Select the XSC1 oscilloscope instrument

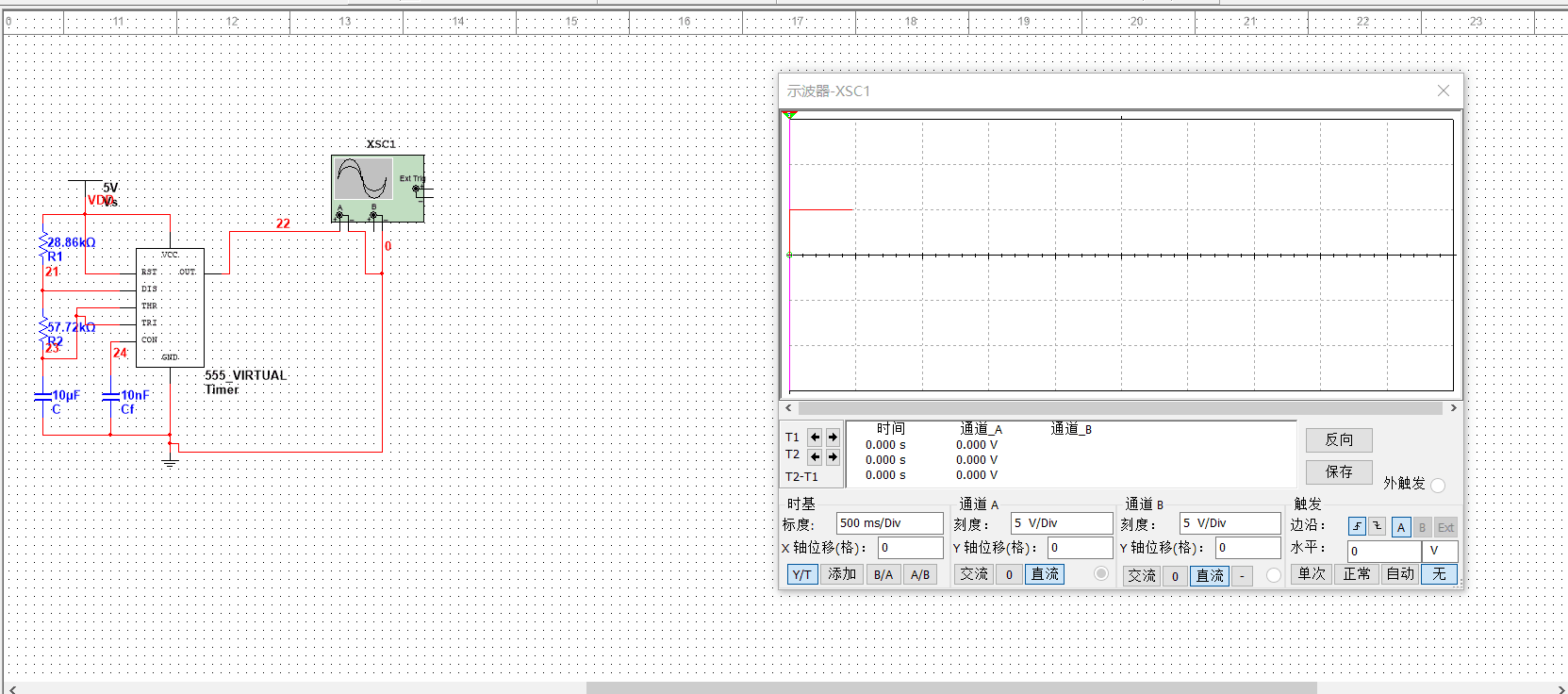point(378,189)
